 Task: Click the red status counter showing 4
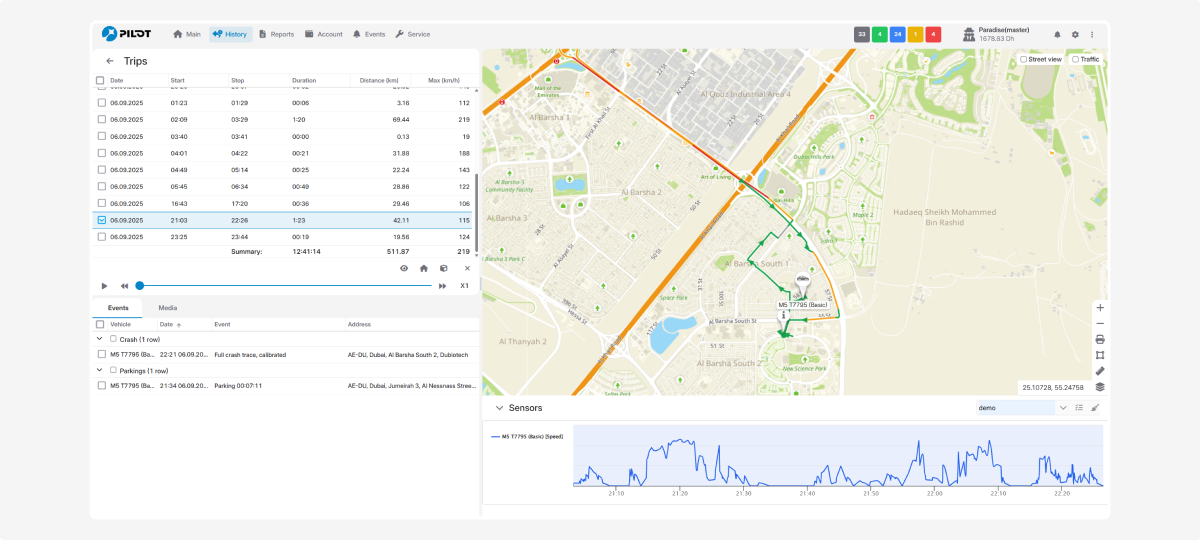pos(933,34)
